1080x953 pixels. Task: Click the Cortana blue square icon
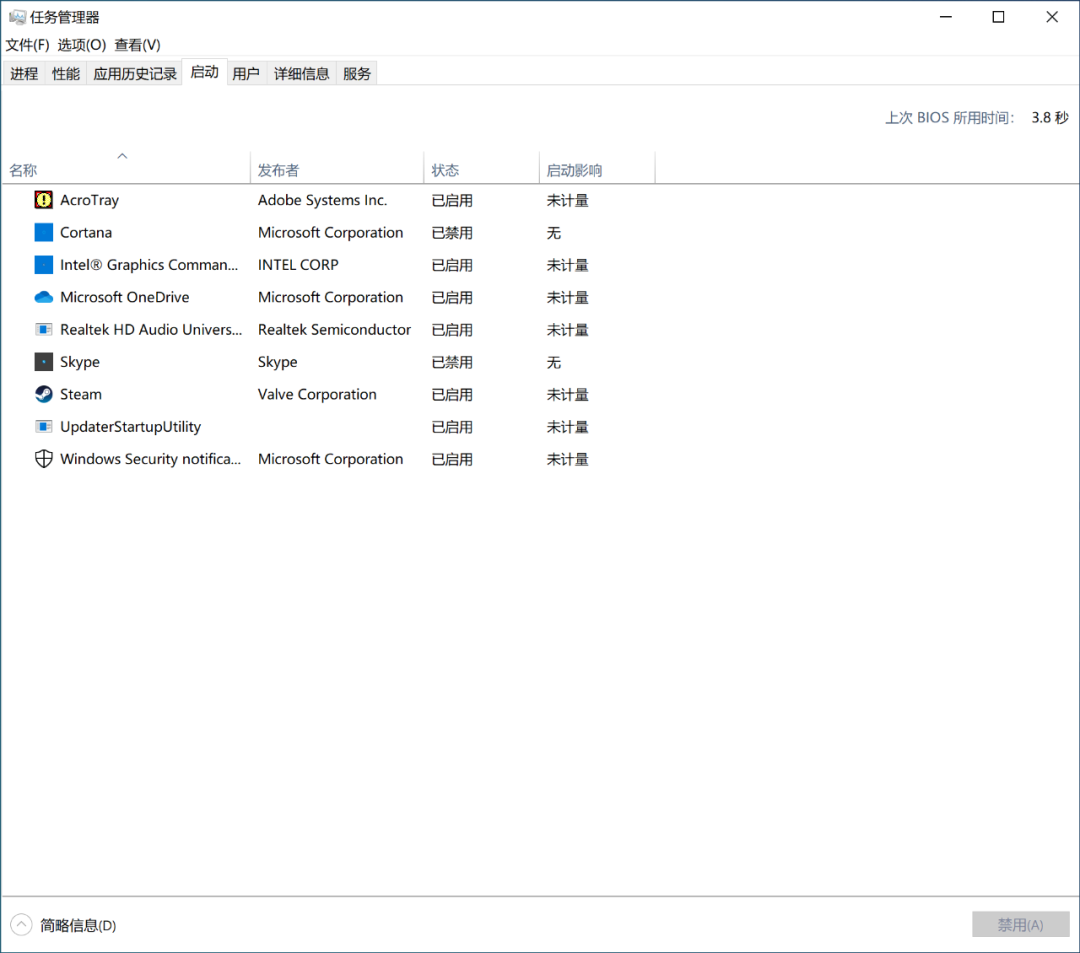point(43,232)
